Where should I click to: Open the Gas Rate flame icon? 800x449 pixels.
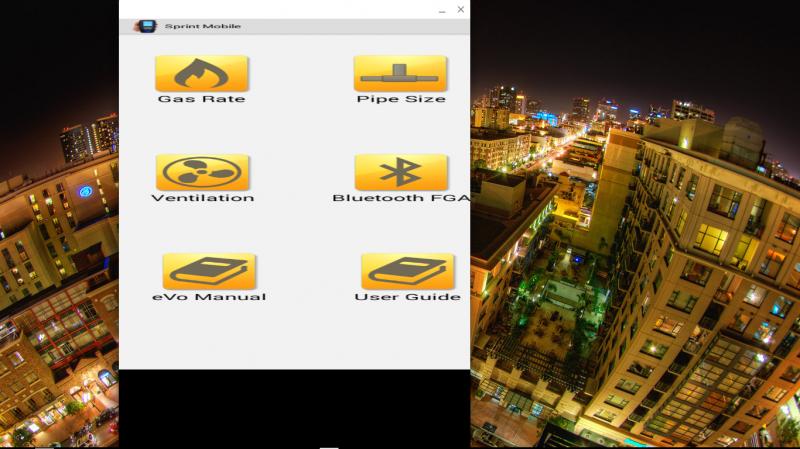201,73
